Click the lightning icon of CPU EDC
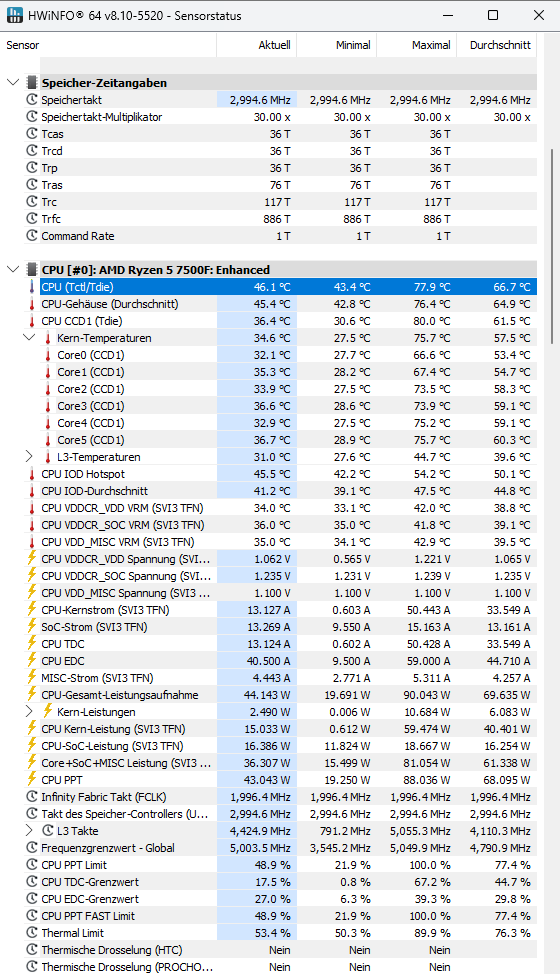The image size is (560, 975). (x=32, y=660)
